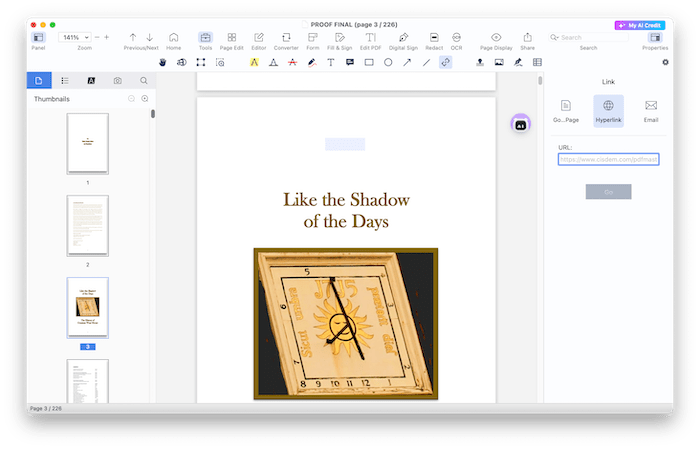Switch to annotations sidebar tab

point(91,80)
